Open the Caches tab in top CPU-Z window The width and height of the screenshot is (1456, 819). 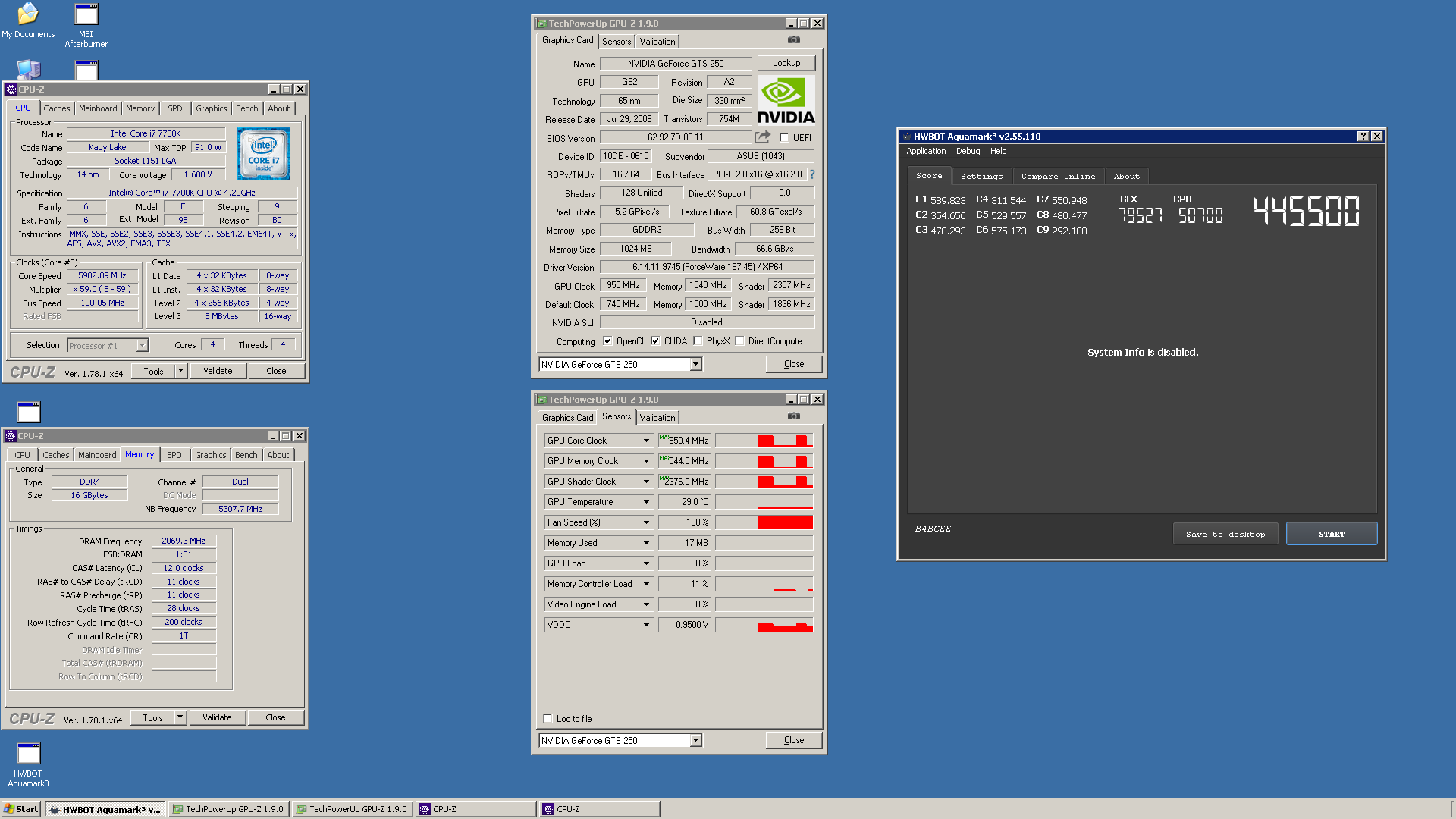[57, 108]
